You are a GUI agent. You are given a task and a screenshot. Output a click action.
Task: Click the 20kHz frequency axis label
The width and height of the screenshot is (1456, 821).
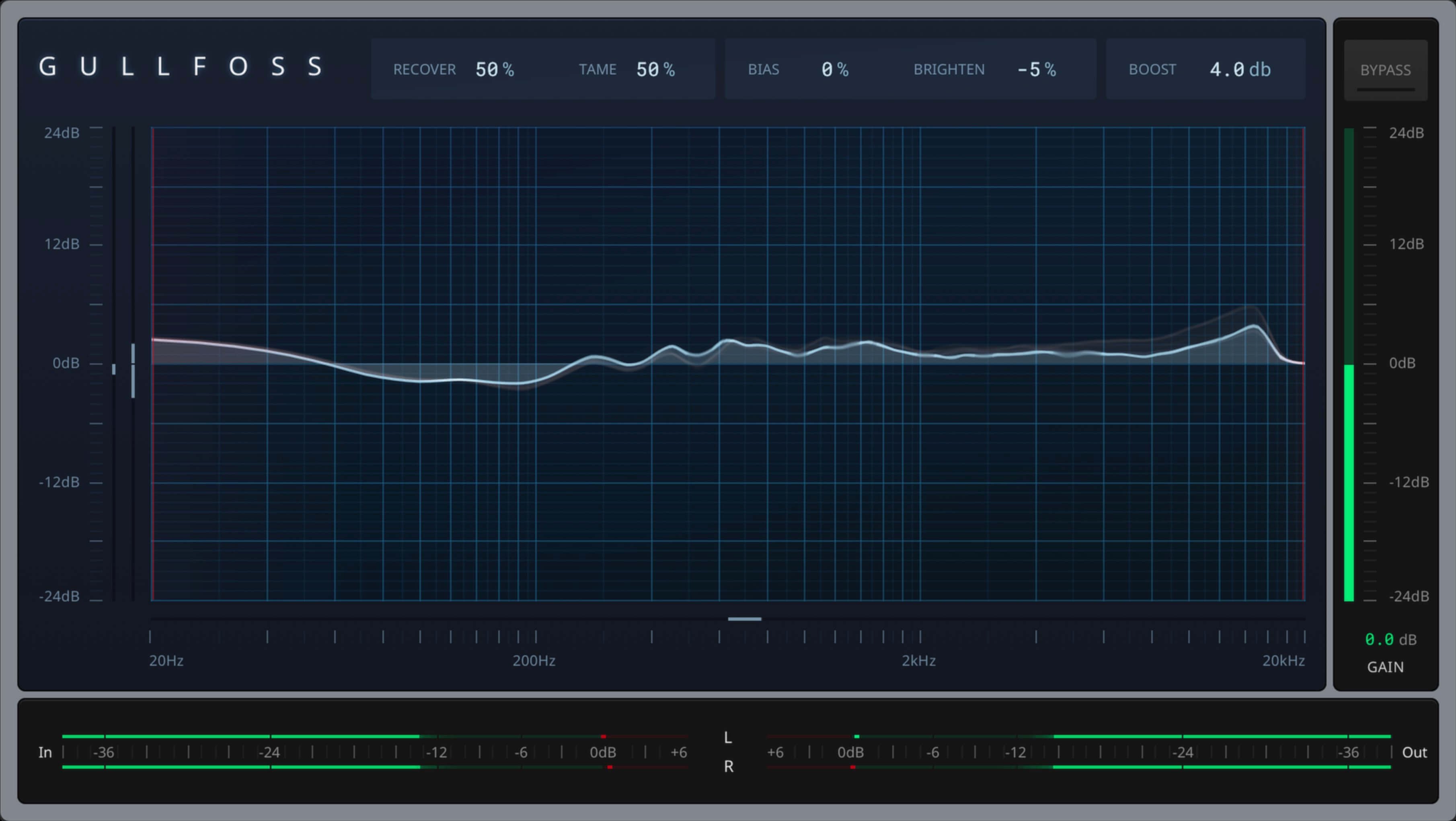1283,661
